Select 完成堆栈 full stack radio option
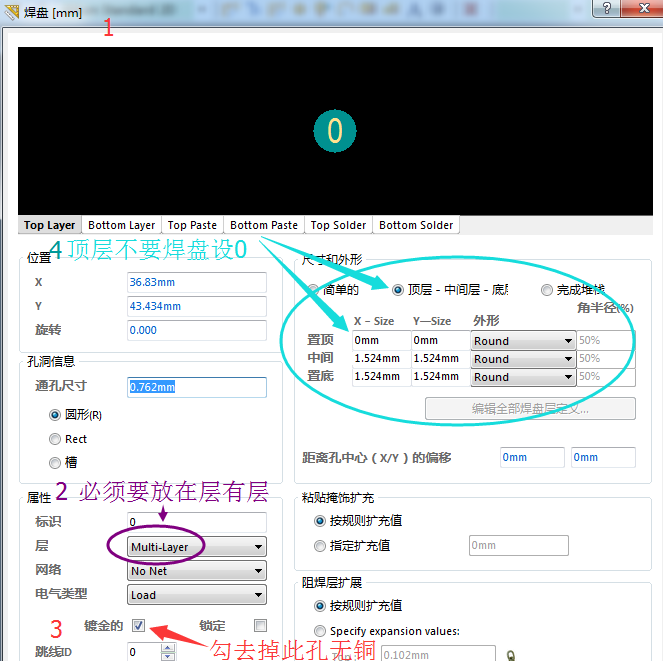This screenshot has height=661, width=663. tap(547, 290)
